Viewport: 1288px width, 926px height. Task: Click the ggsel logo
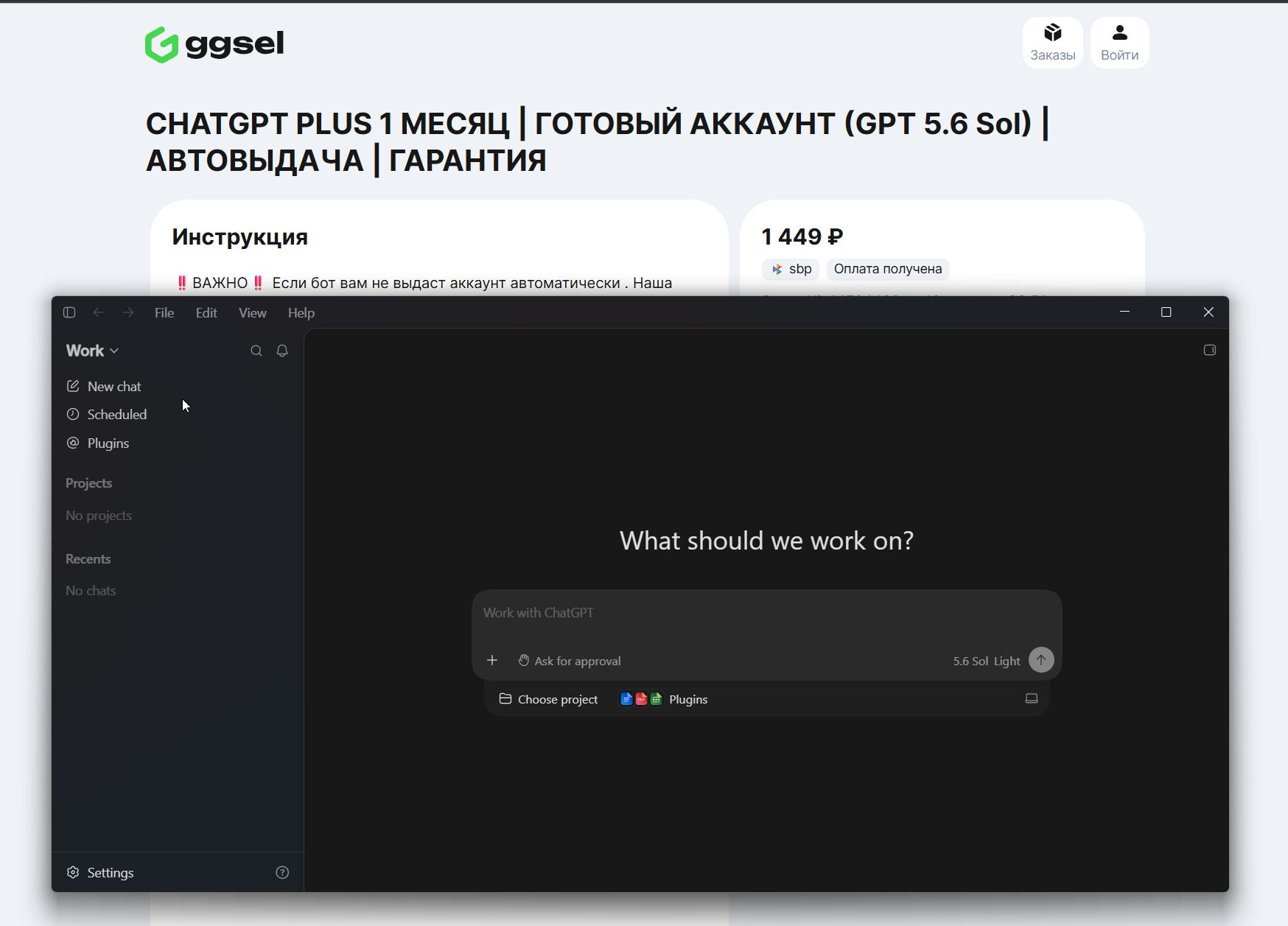pos(214,44)
